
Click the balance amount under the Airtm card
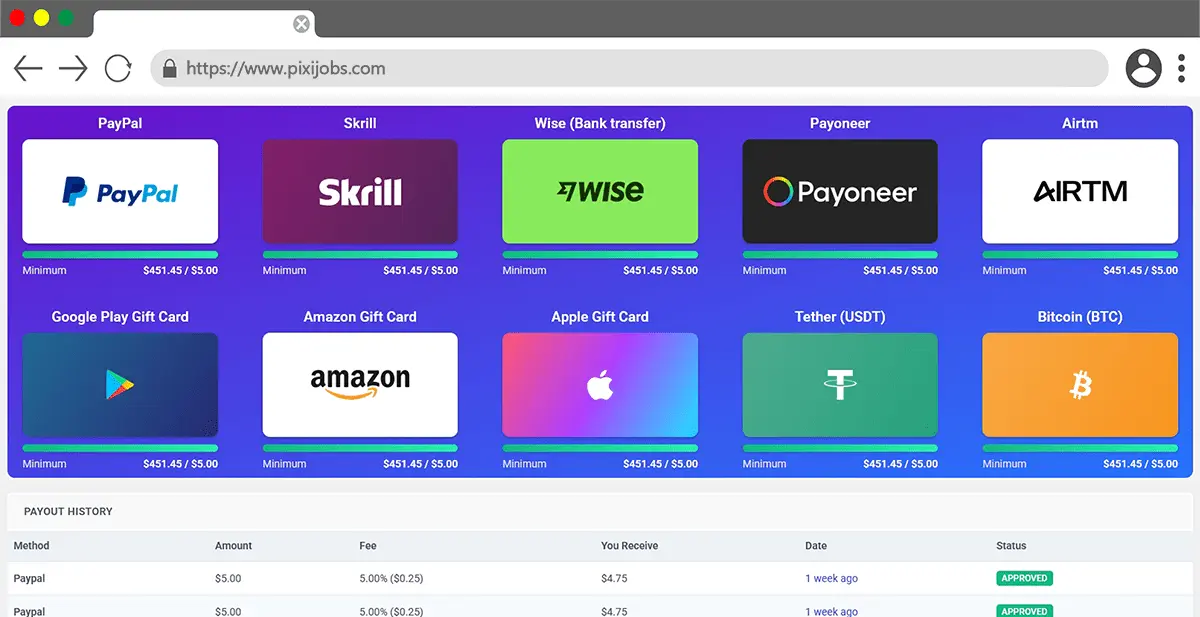1140,270
